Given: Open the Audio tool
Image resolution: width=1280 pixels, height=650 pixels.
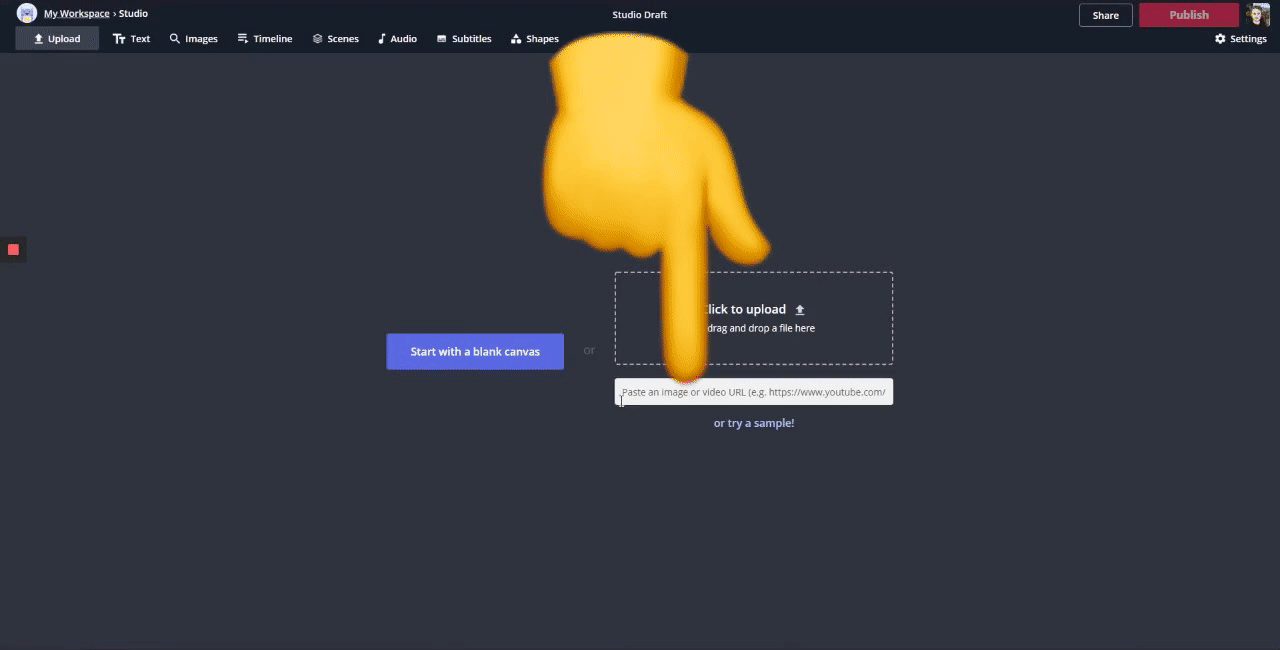Looking at the screenshot, I should click(397, 39).
